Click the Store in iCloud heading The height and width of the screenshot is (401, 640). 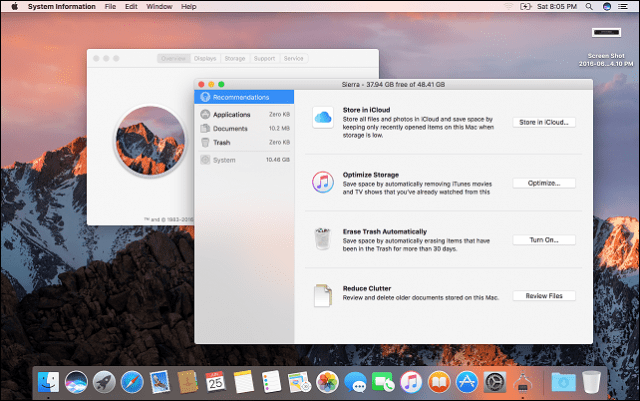point(366,110)
